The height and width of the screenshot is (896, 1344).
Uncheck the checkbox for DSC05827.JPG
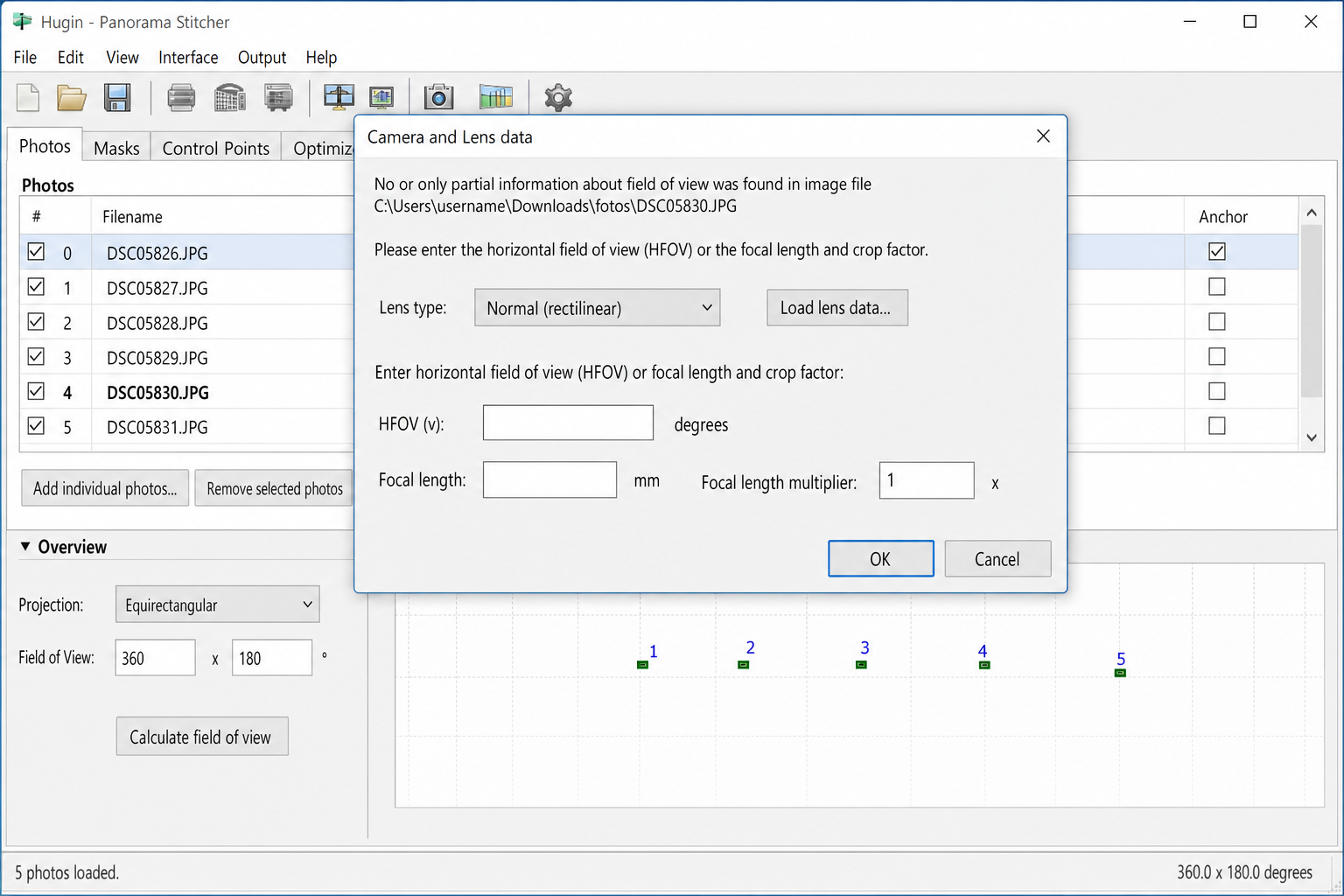pos(36,286)
